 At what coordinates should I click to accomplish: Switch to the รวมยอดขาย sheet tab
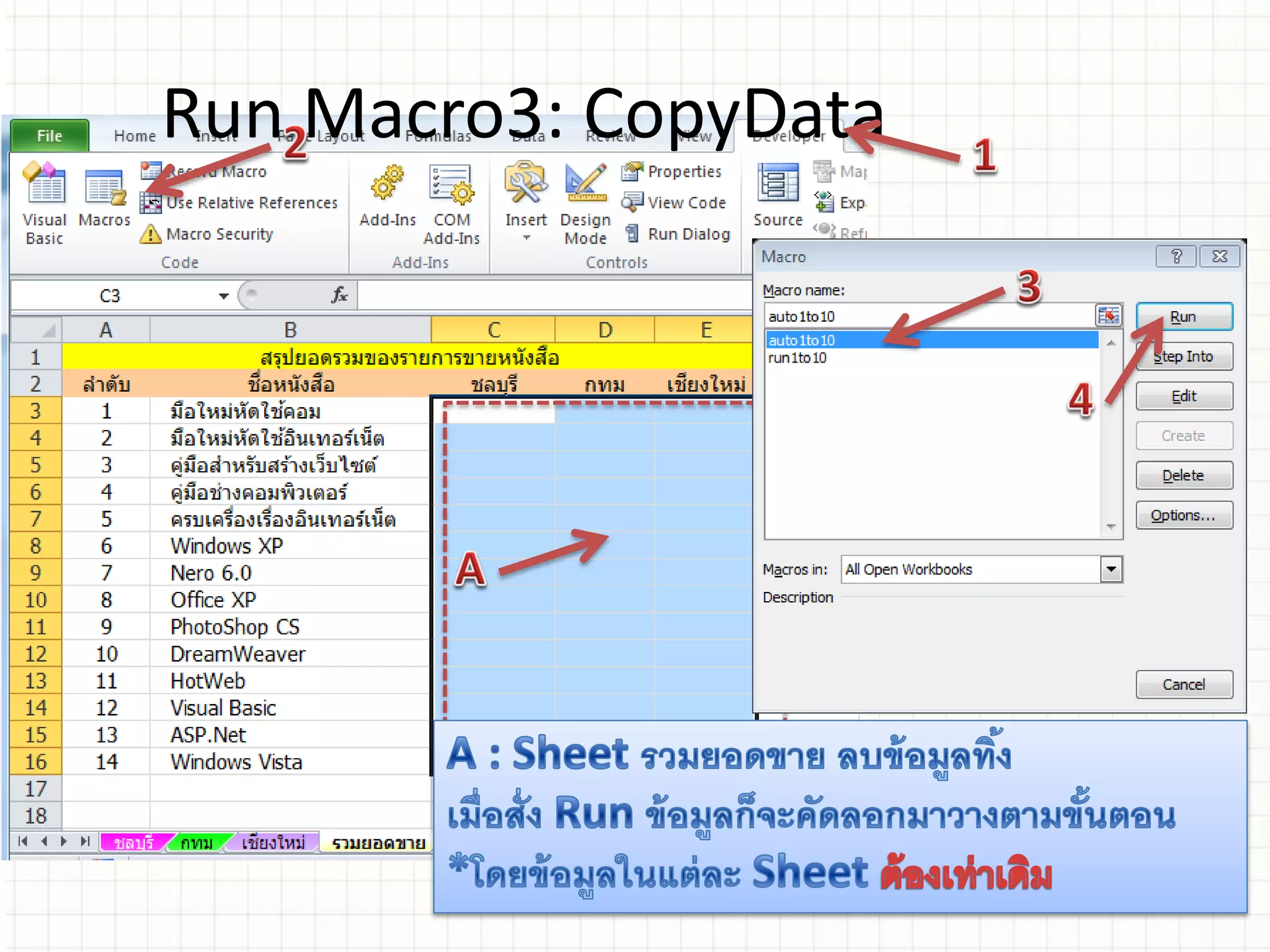click(x=378, y=842)
